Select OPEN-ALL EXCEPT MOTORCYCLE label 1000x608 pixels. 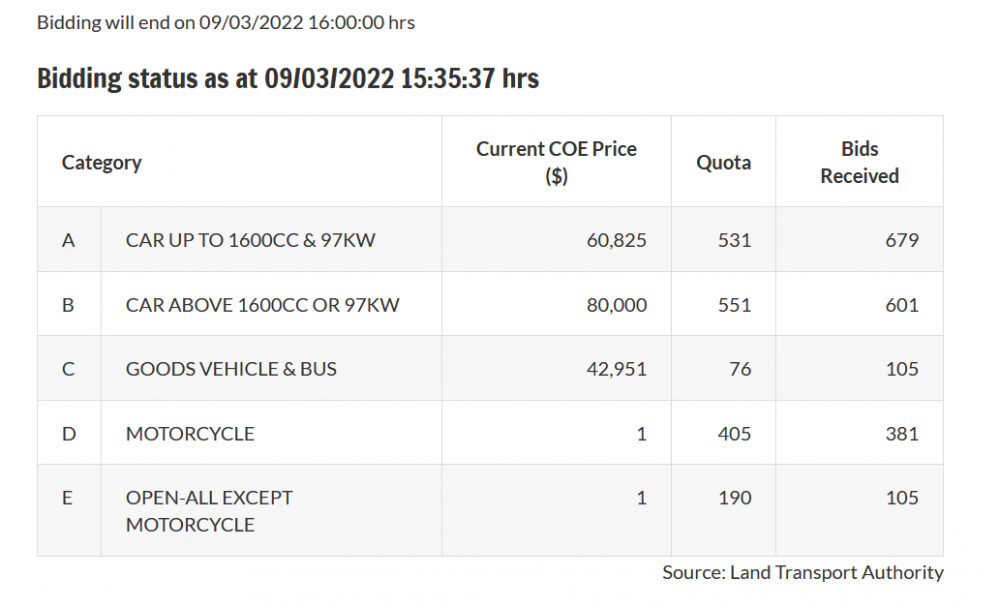pyautogui.click(x=209, y=511)
